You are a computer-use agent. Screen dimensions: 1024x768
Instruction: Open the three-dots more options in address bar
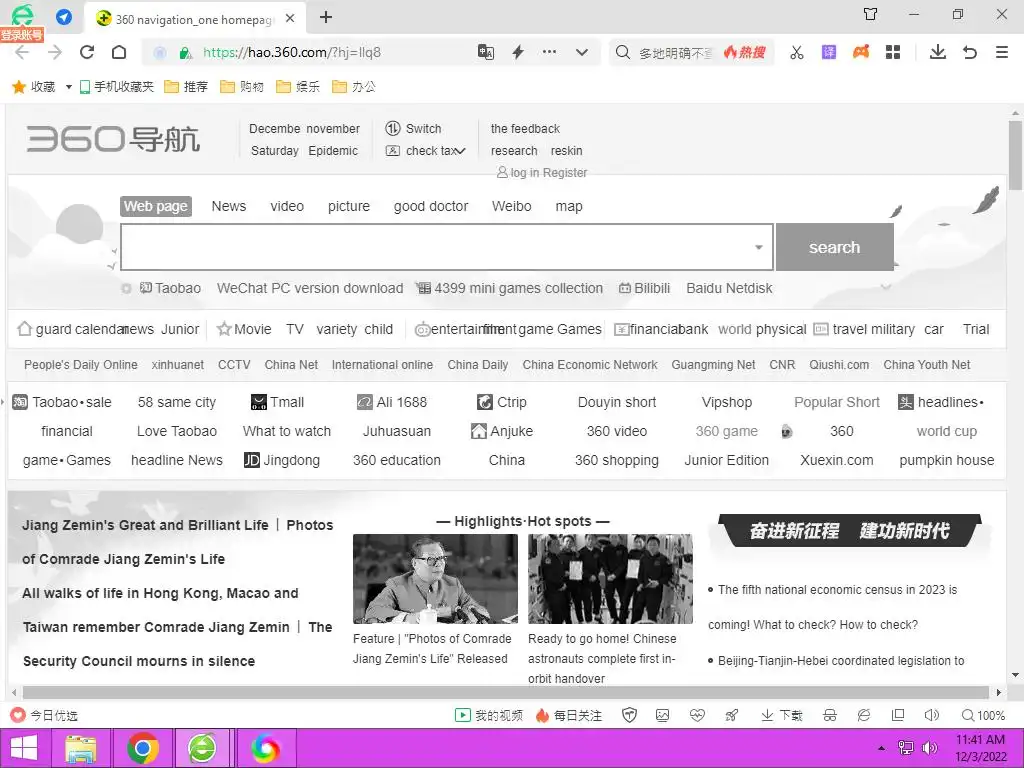(549, 52)
